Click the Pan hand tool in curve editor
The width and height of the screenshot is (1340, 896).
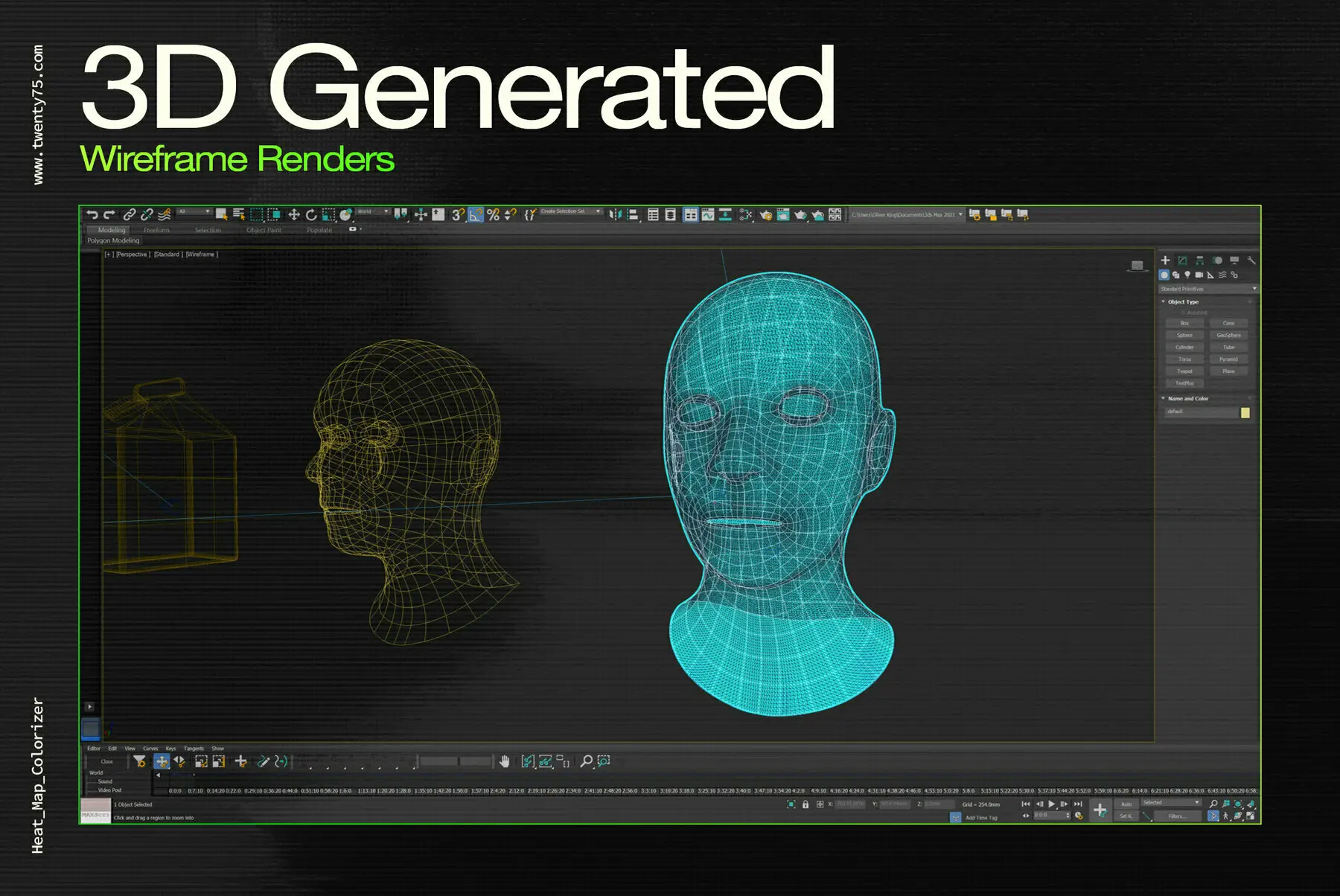505,761
